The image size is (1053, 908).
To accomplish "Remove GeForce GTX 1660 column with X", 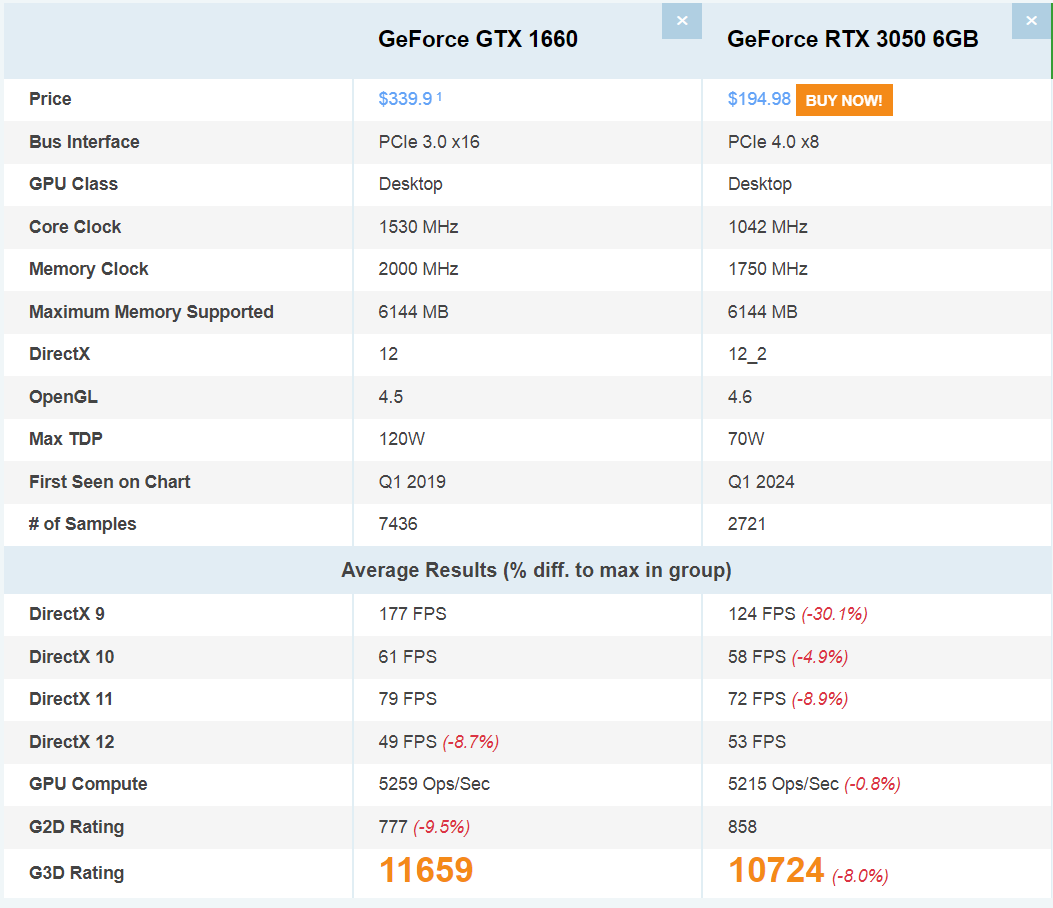I will pos(682,21).
